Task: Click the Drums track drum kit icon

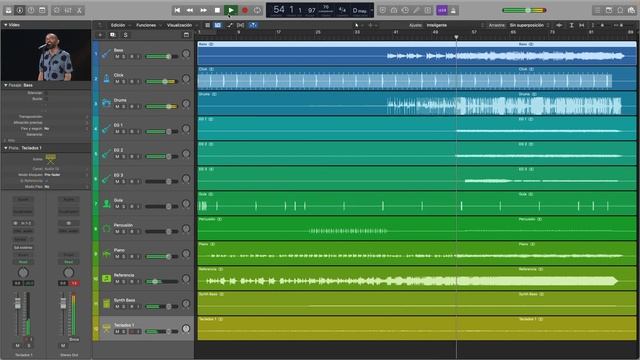Action: (106, 103)
